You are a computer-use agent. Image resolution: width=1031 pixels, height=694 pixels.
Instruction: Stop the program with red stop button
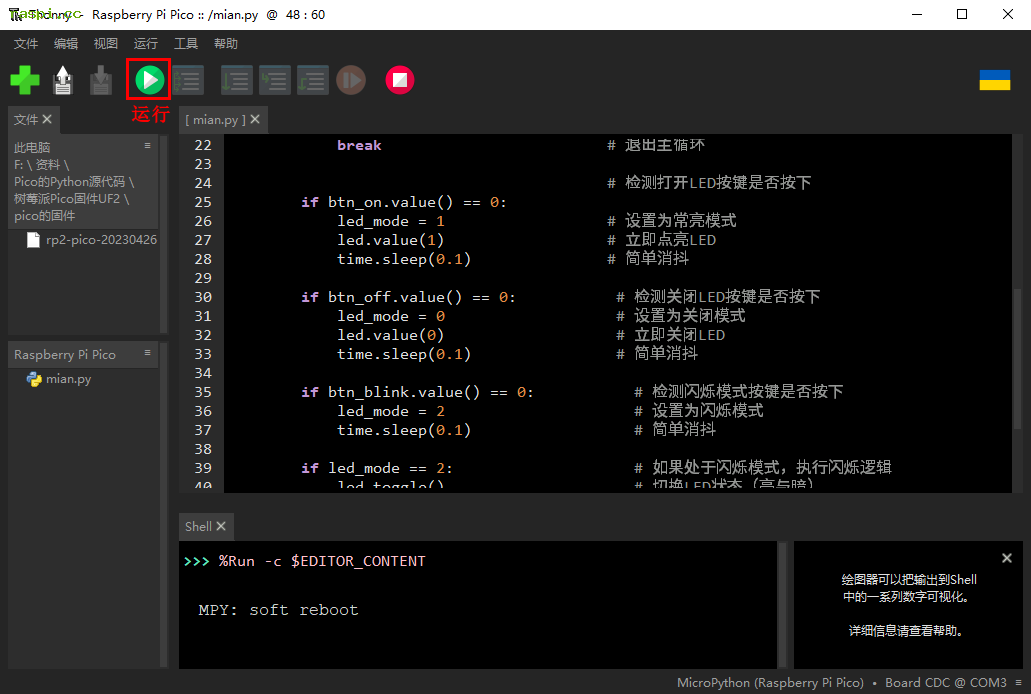coord(400,80)
